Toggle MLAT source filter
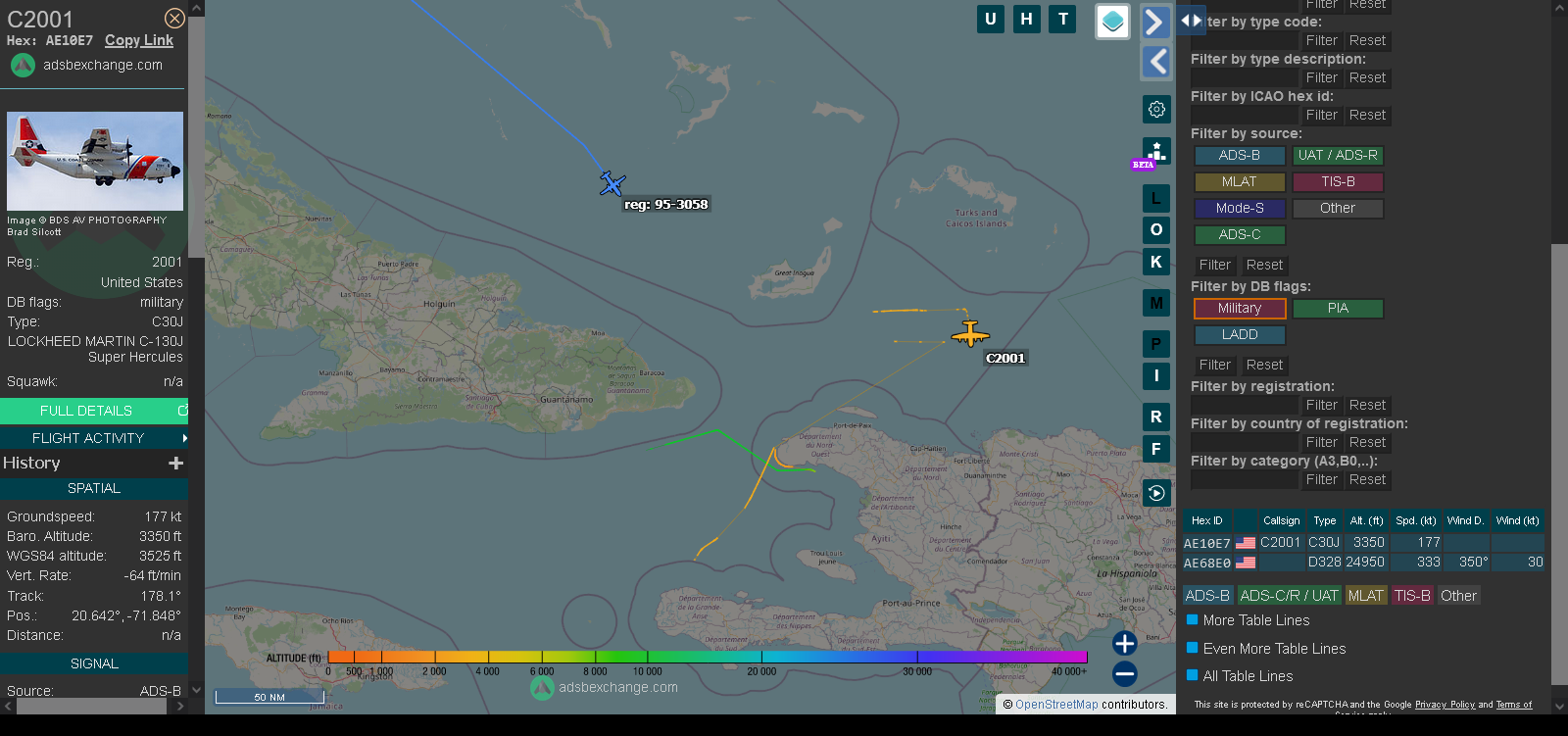The width and height of the screenshot is (1568, 736). tap(1240, 181)
